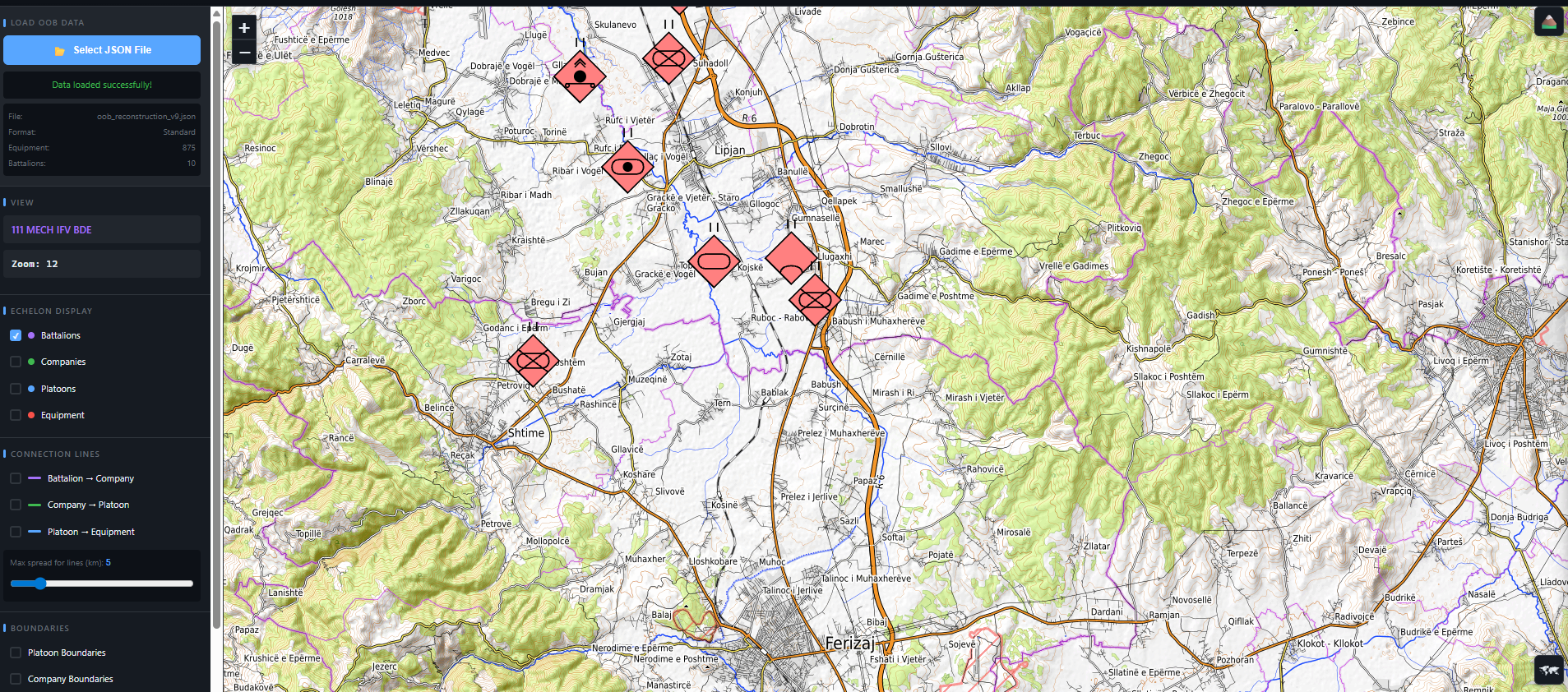1568x692 pixels.
Task: Click the 111 MECH IFV BDE view entry
Action: point(102,230)
